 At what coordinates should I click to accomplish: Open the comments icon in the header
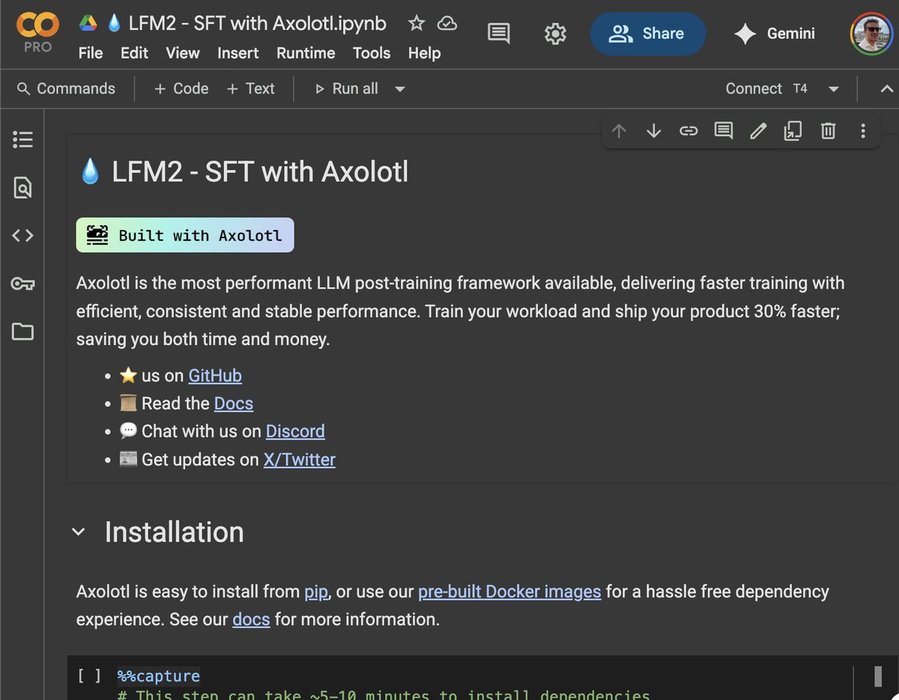click(498, 34)
